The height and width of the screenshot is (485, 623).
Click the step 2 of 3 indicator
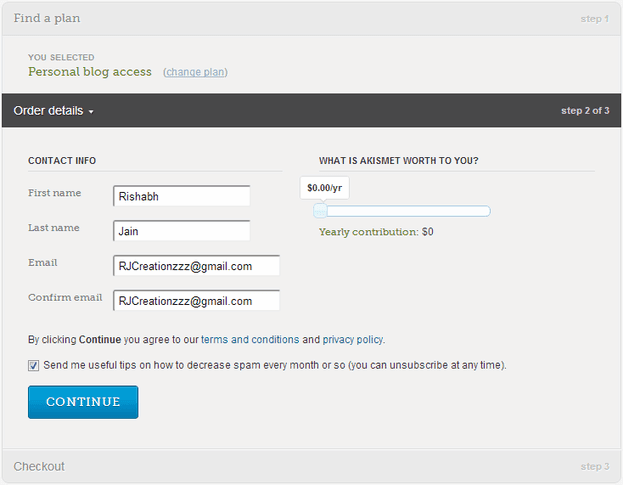click(x=585, y=111)
